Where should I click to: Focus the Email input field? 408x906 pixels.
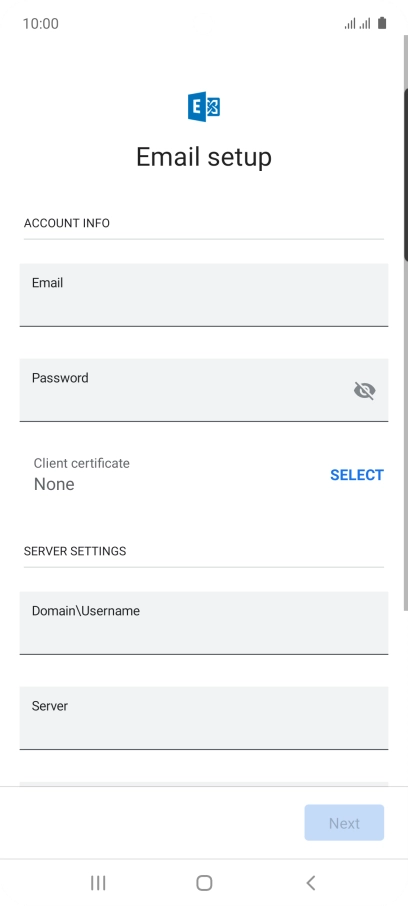pos(204,295)
